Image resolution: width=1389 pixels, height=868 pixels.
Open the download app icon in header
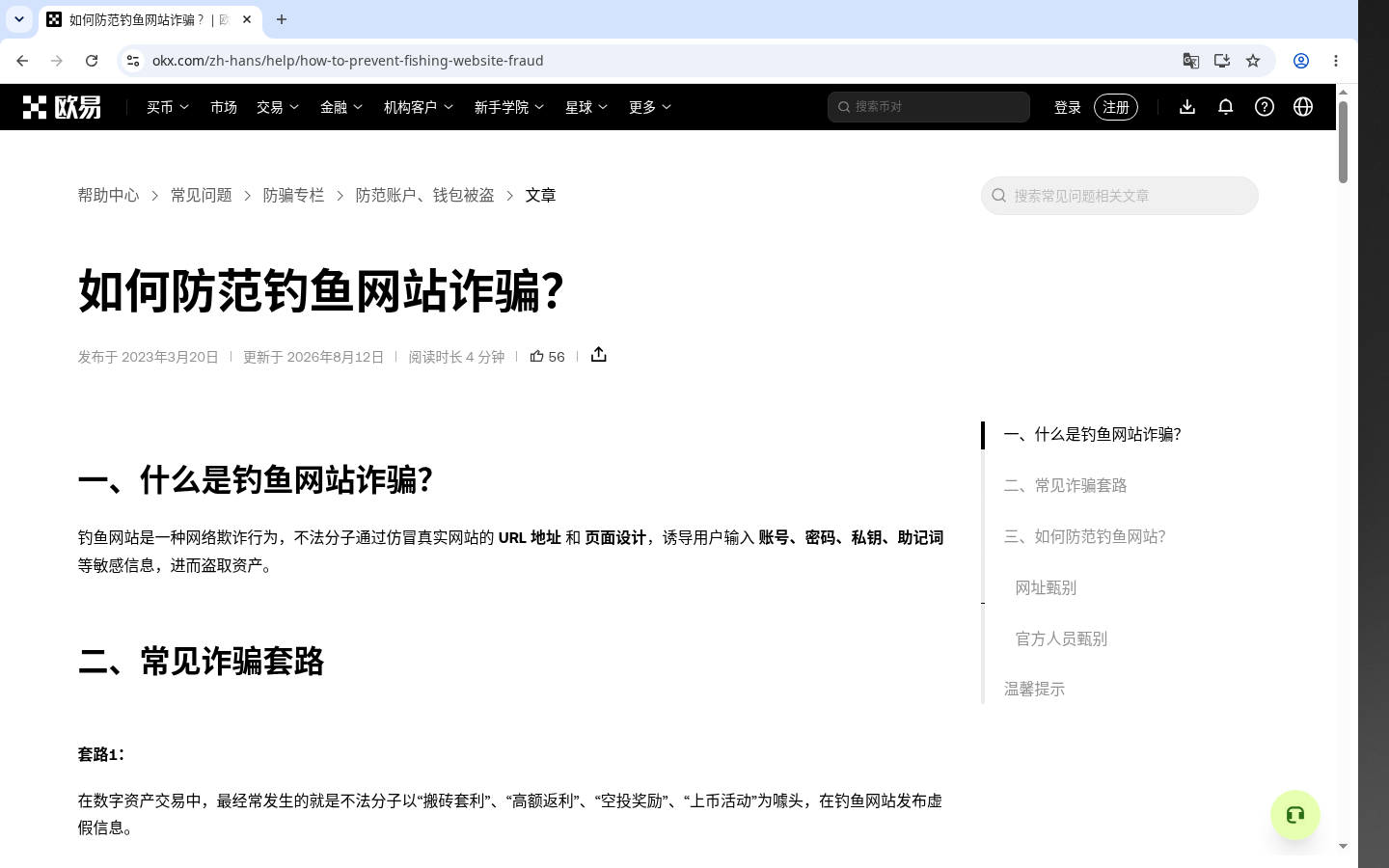point(1187,107)
